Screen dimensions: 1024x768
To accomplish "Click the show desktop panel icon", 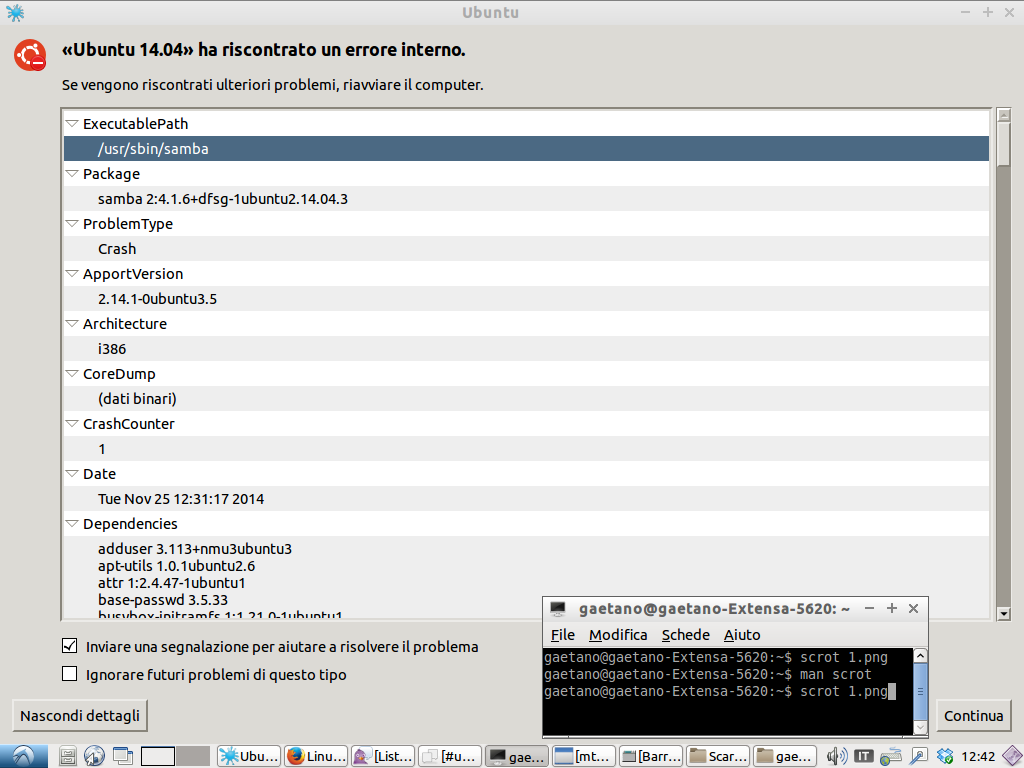I will [122, 756].
